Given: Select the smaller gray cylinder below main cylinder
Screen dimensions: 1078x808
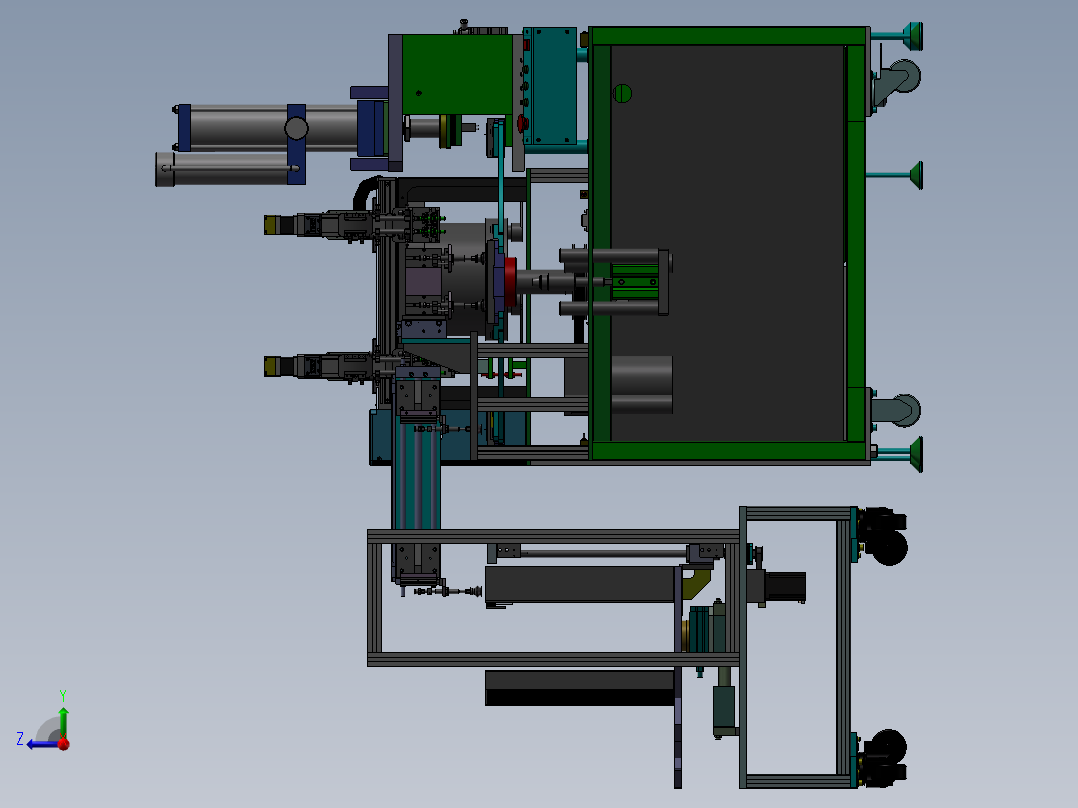Looking at the screenshot, I should click(x=223, y=169).
